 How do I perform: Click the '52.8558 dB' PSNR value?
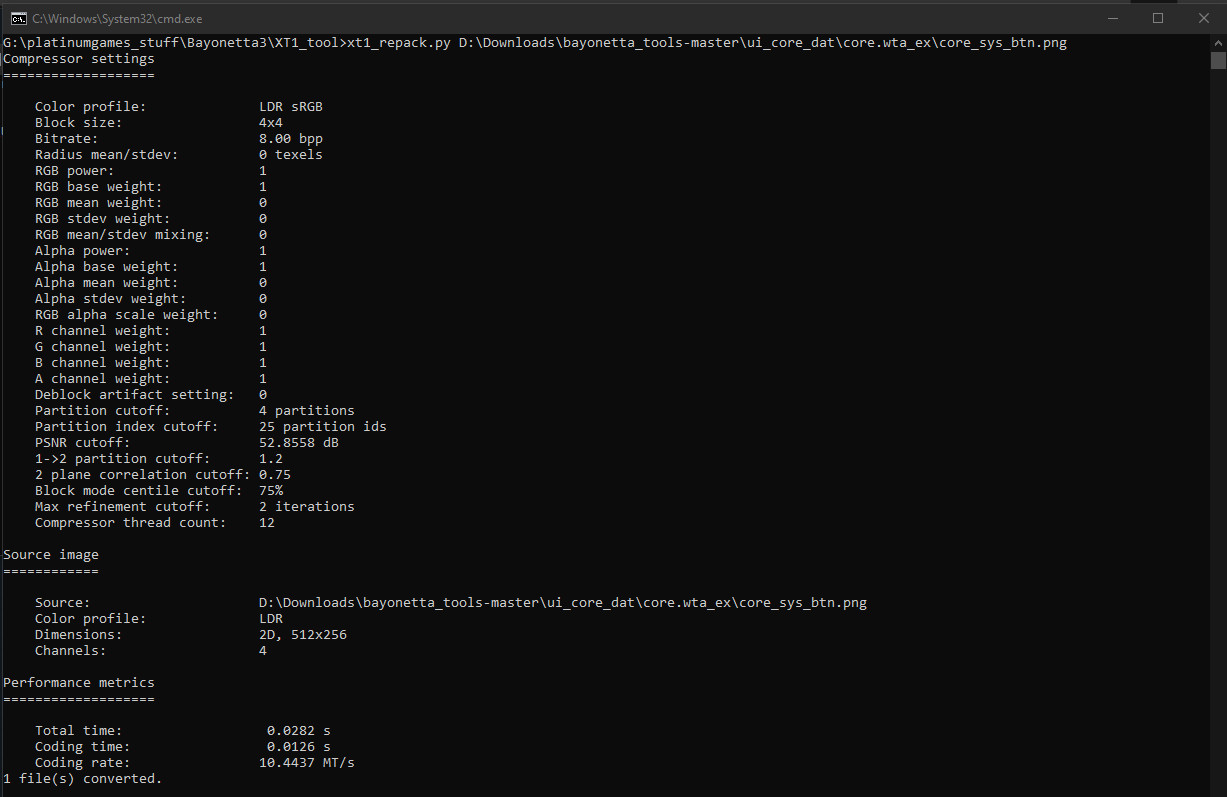299,443
